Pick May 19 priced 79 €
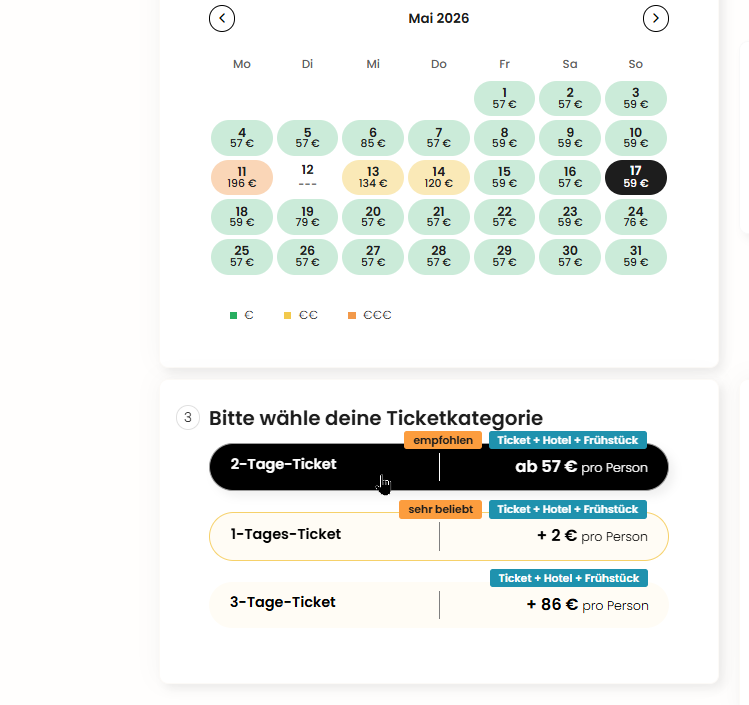Viewport: 749px width, 705px height. click(x=307, y=217)
